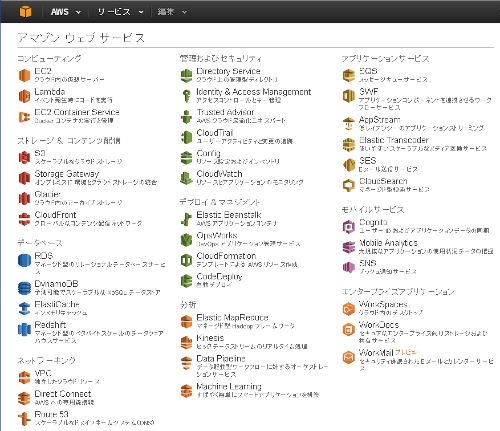Open the Mobile Analytics link
500x431 pixels.
388,243
